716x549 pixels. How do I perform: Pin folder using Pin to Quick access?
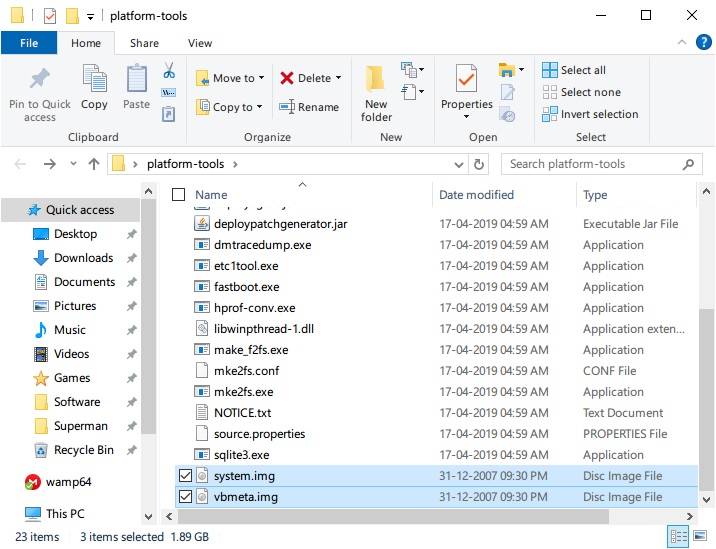40,95
